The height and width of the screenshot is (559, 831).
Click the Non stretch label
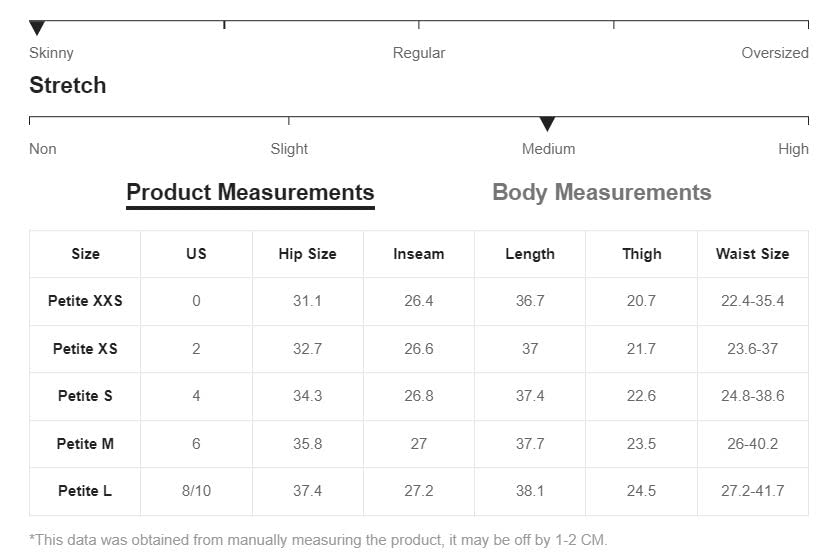(x=43, y=149)
